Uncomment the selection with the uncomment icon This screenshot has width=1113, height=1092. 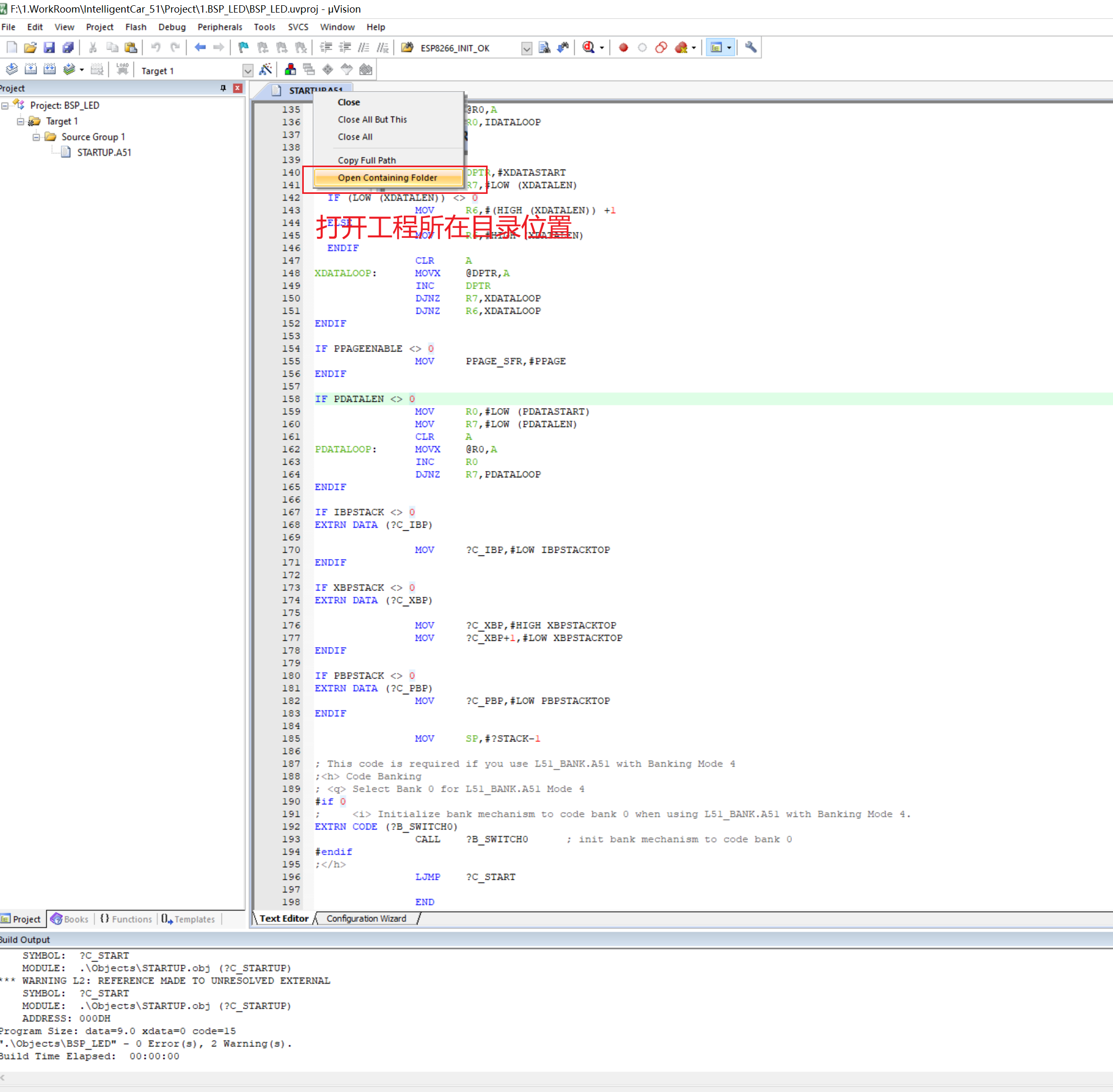tap(382, 48)
